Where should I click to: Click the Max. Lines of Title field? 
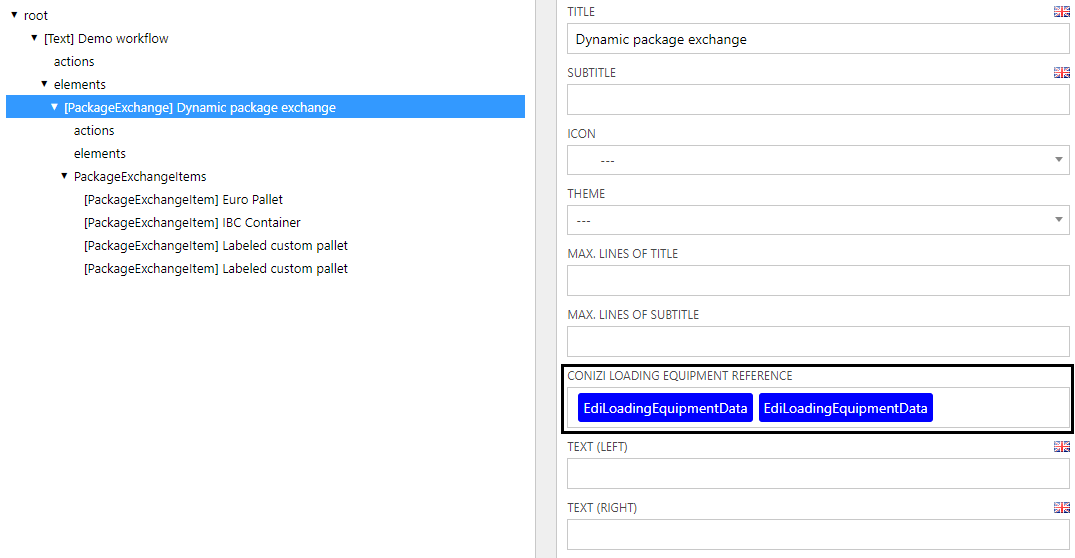[817, 281]
